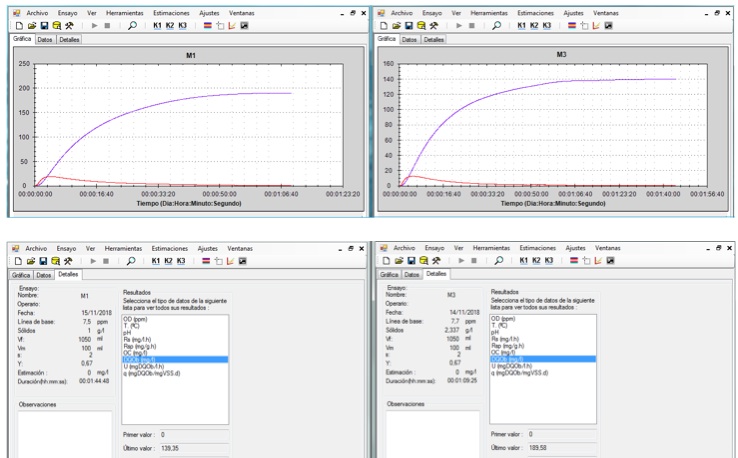This screenshot has height=458, width=738.
Task: Switch to Gráfica tab in M1 details window
Action: pyautogui.click(x=21, y=275)
